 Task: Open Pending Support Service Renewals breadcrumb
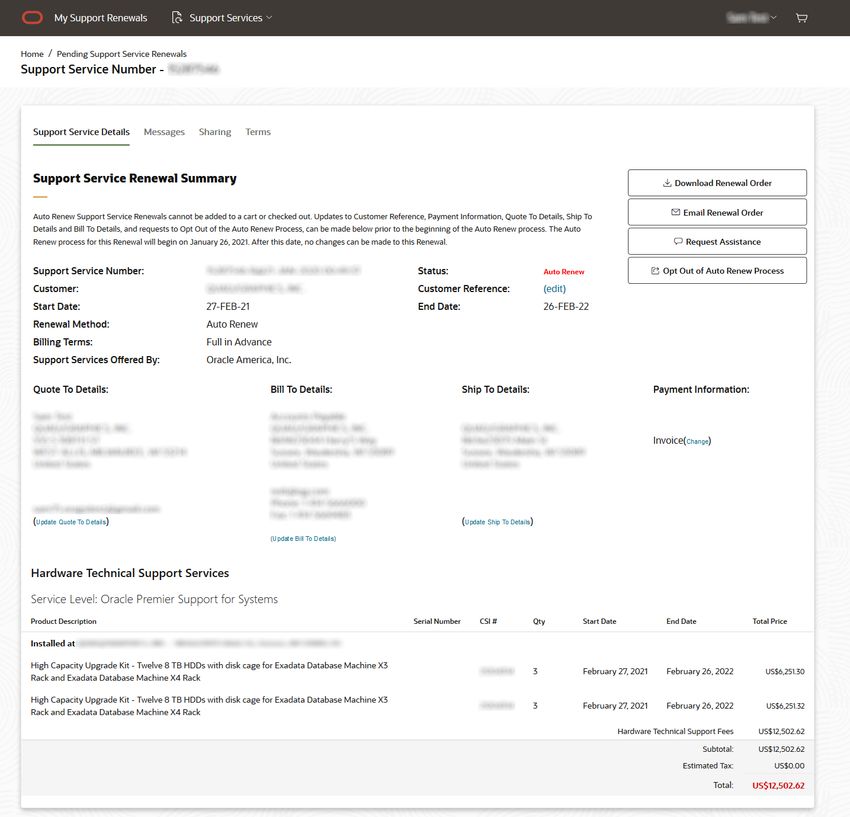[121, 54]
